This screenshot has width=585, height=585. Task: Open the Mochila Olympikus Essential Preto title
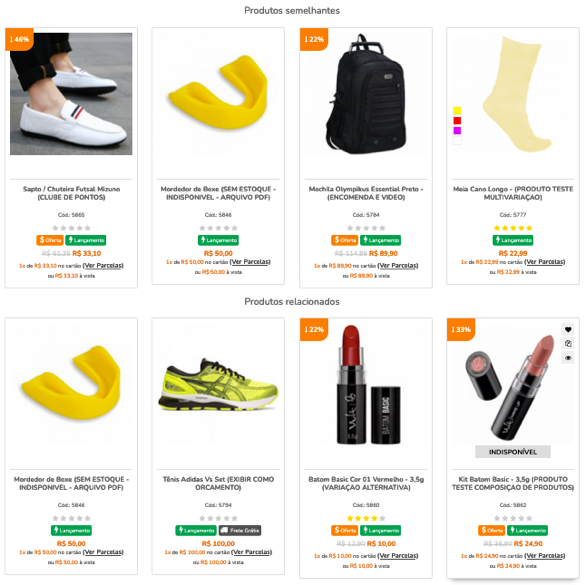click(366, 193)
